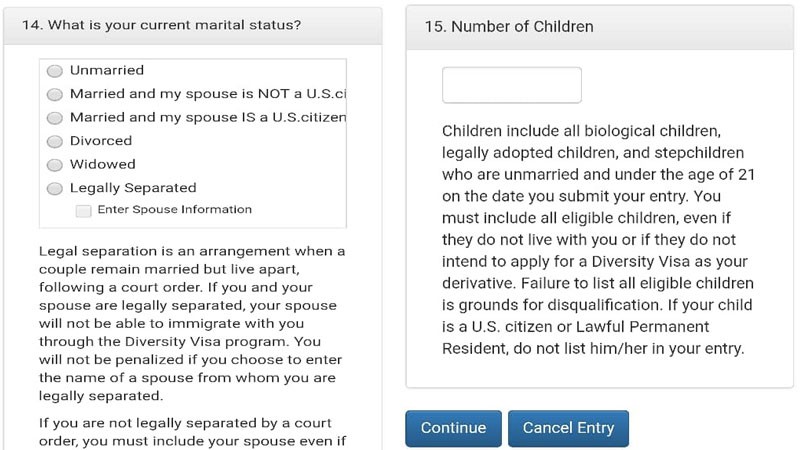
Task: Click the Continue button
Action: pos(454,428)
